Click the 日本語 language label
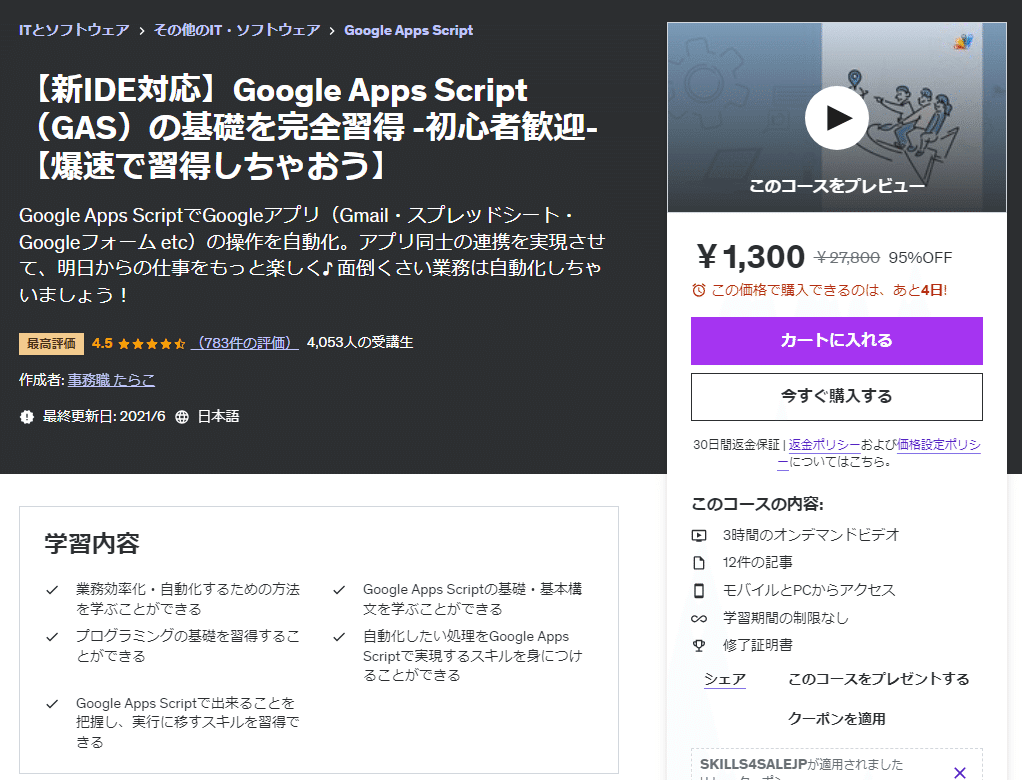This screenshot has width=1022, height=780. click(x=218, y=416)
